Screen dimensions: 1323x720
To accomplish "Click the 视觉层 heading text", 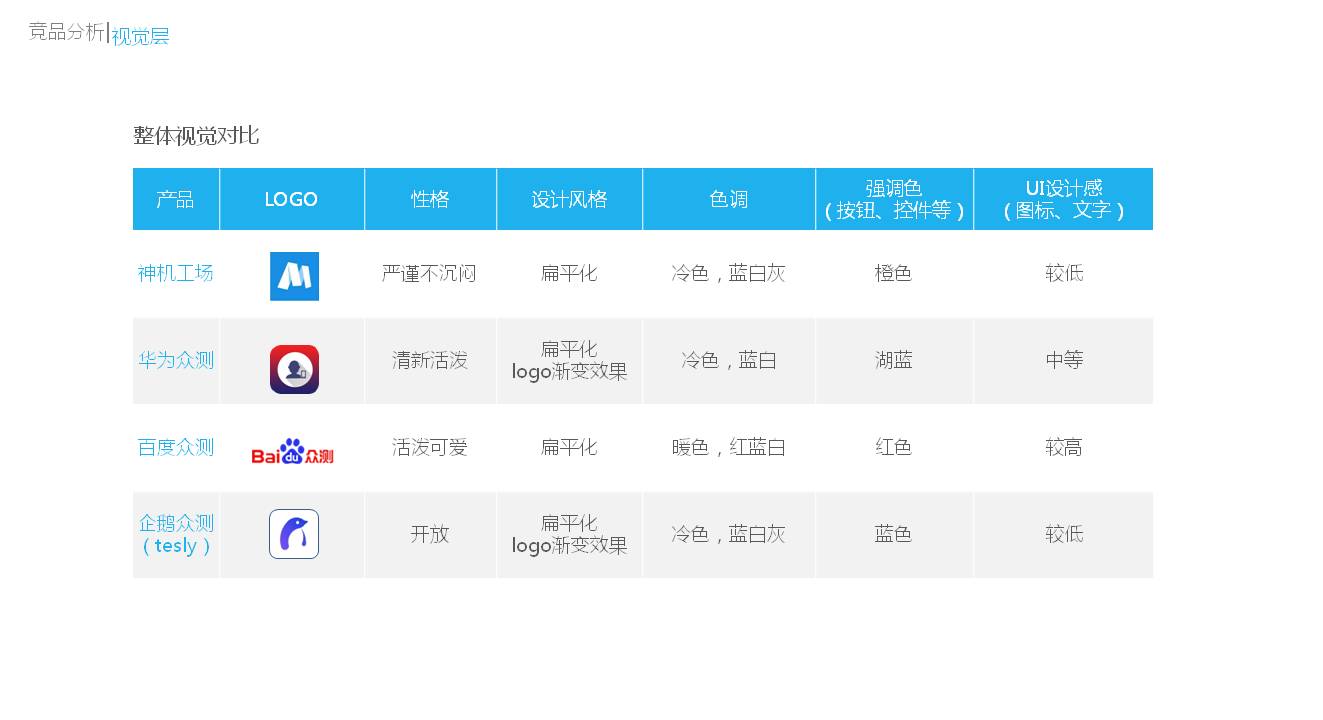I will tap(140, 36).
